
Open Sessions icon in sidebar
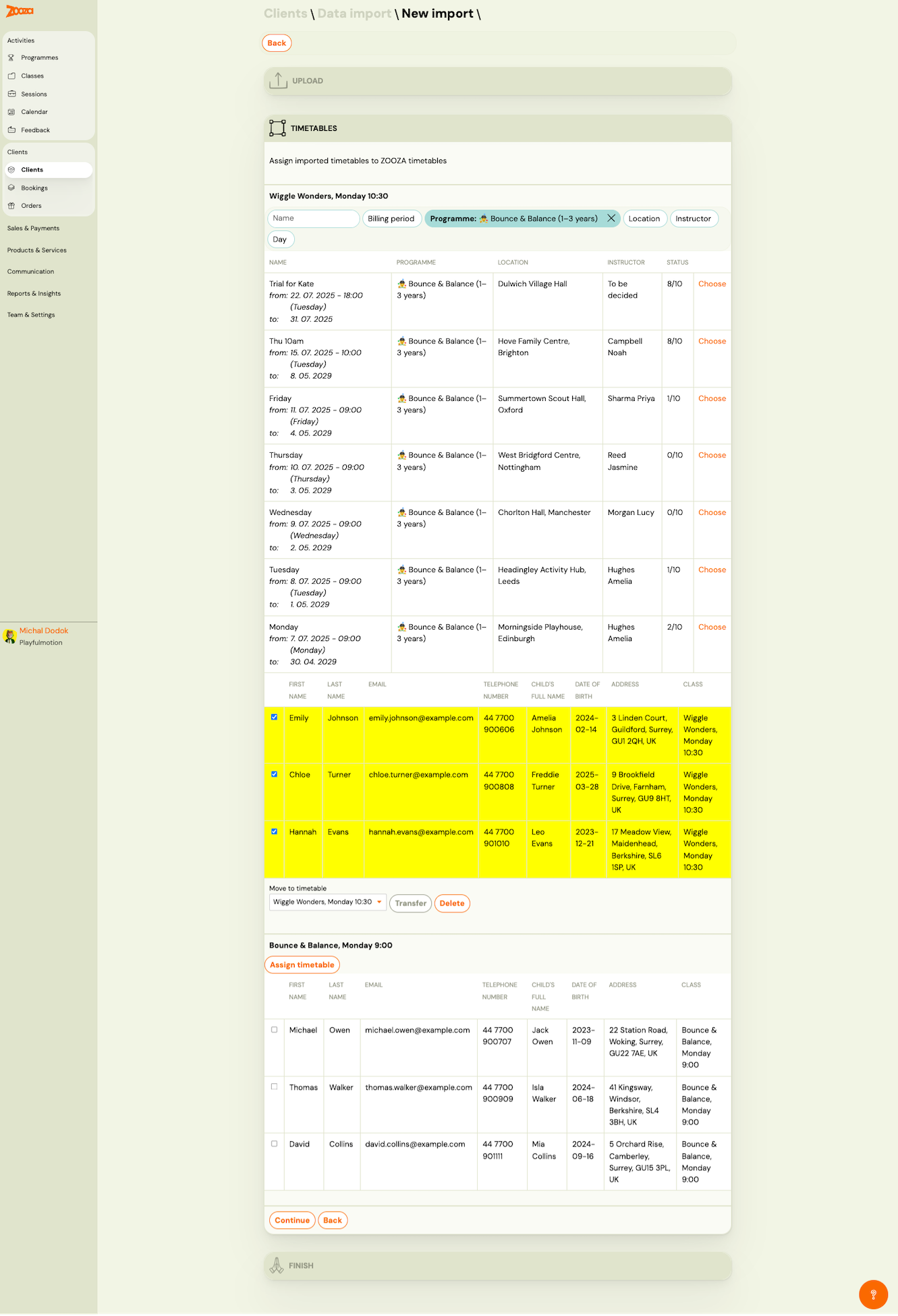click(x=11, y=94)
